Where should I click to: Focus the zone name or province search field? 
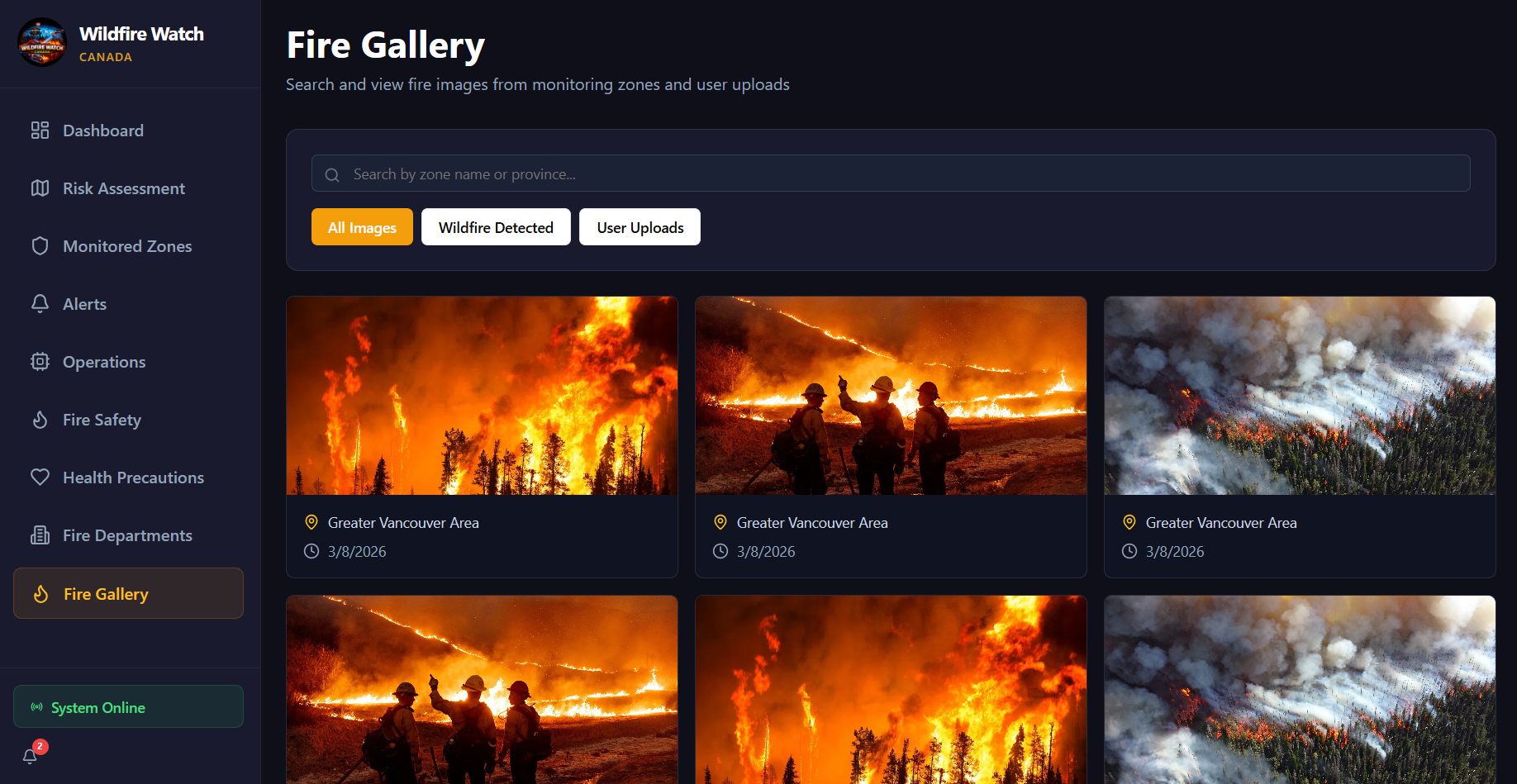click(x=891, y=173)
